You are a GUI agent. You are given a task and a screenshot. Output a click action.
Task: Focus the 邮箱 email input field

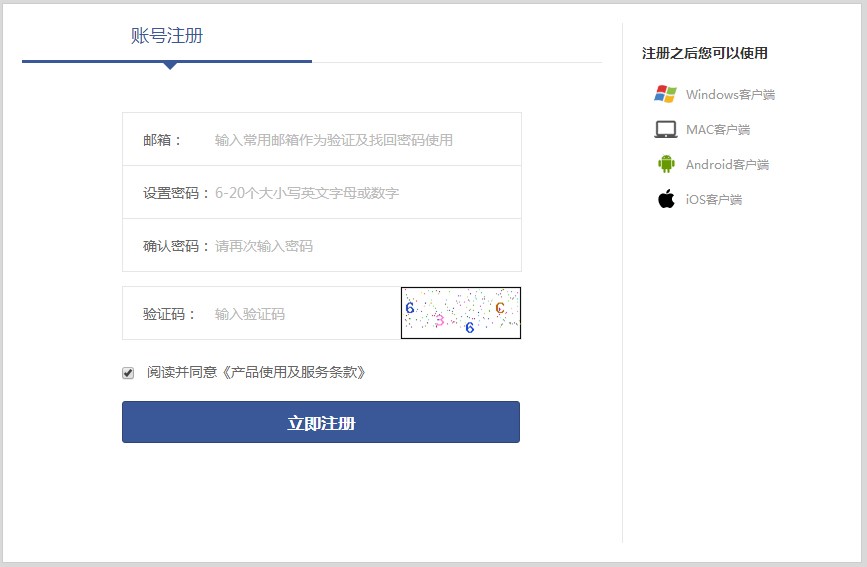[x=360, y=140]
